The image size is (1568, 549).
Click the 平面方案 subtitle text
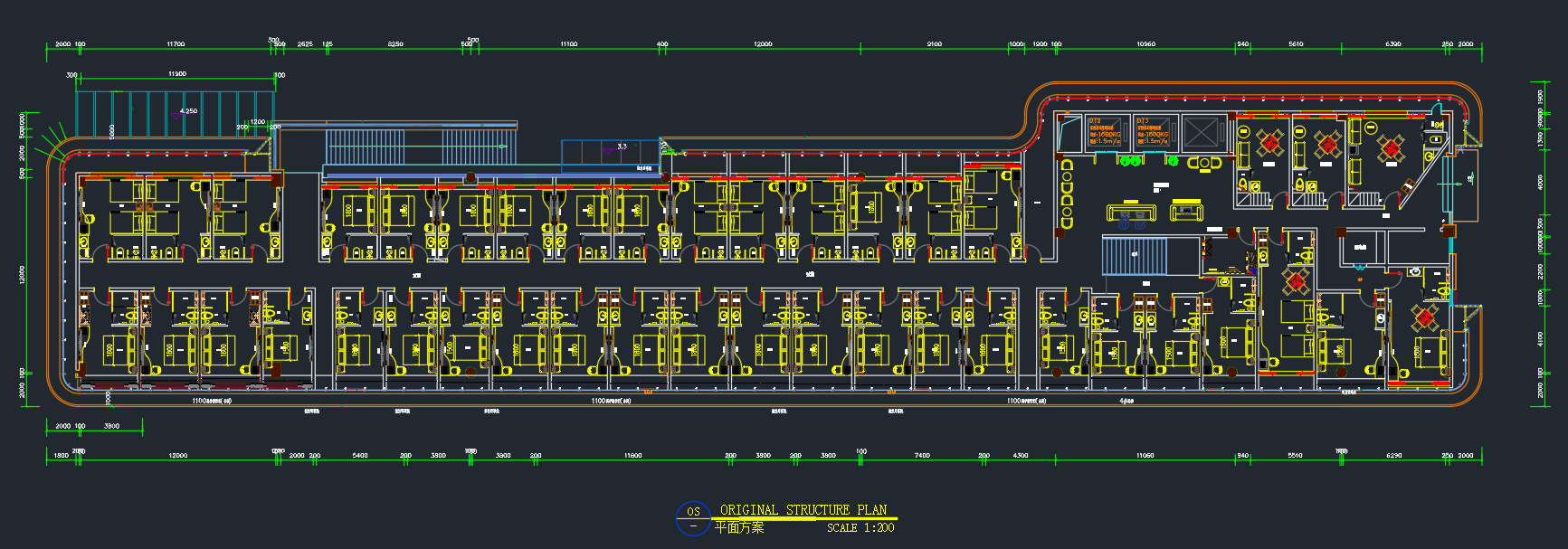pos(738,528)
